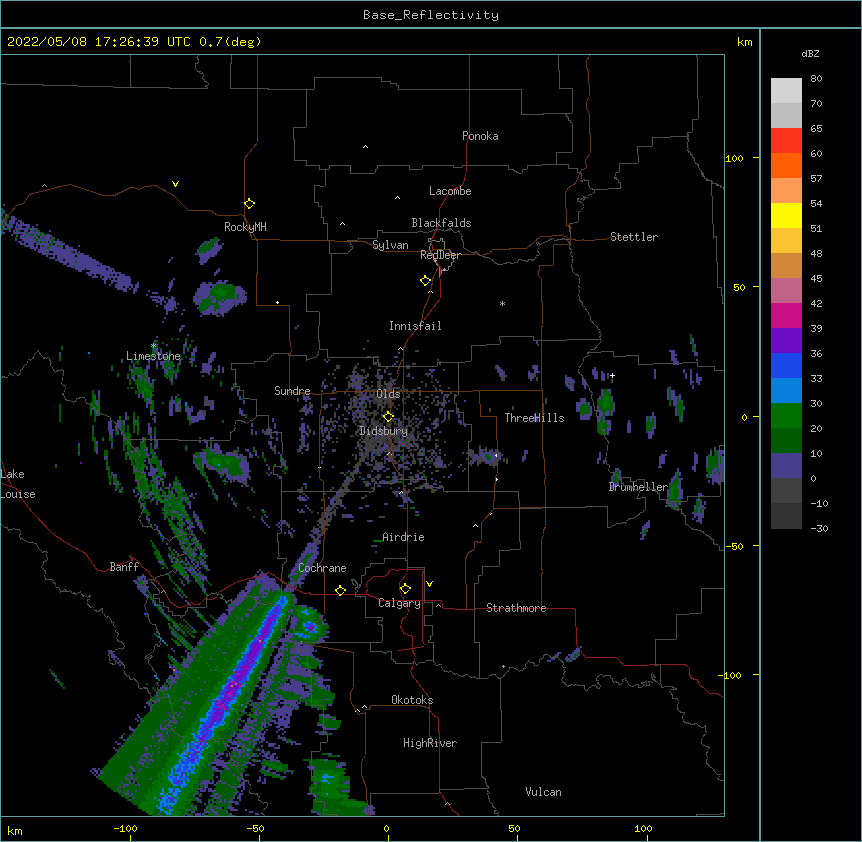Pick the bright yellow 51–54 dBZ legend swatch
Screen dimensions: 862x842
click(786, 215)
